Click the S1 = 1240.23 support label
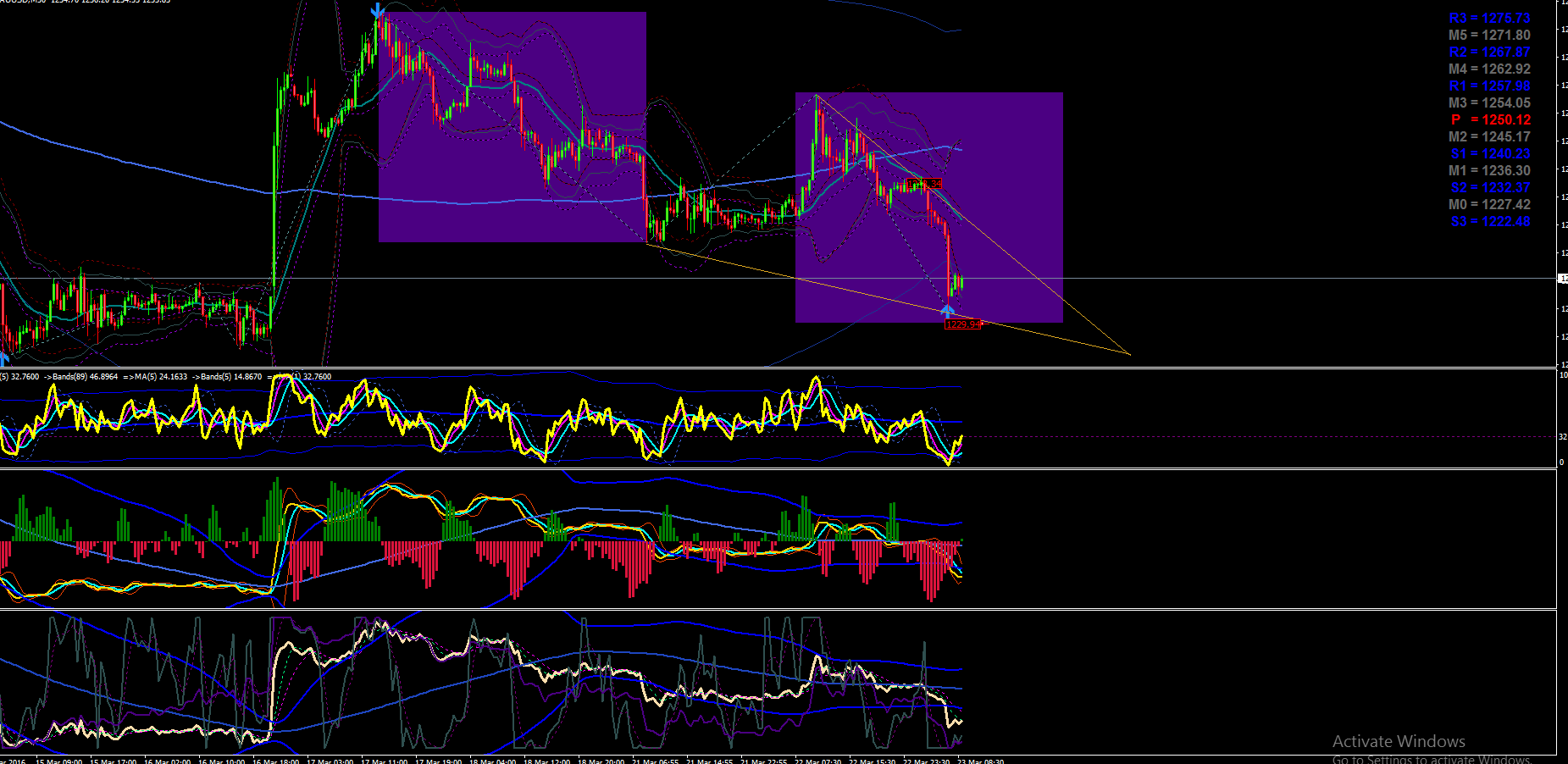Viewport: 1568px width, 764px height. click(x=1490, y=154)
